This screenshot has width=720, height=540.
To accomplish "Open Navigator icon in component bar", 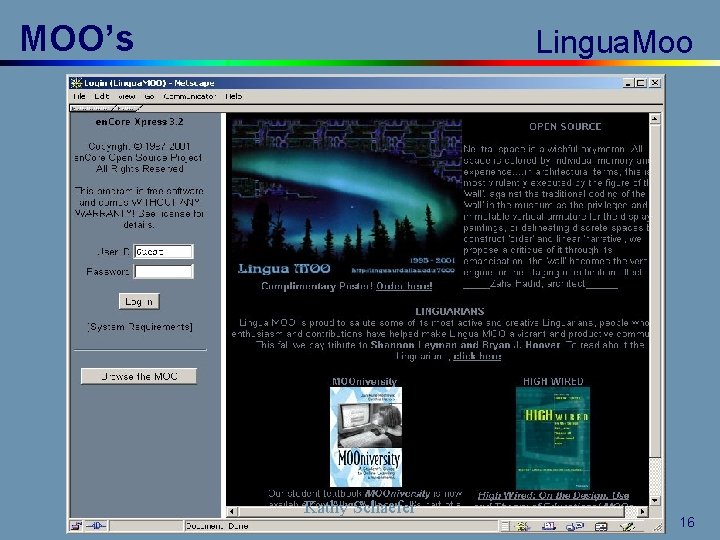I will pos(522,526).
